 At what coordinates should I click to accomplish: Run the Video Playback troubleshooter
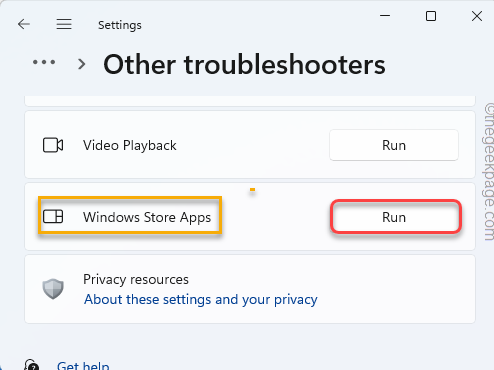pyautogui.click(x=394, y=145)
